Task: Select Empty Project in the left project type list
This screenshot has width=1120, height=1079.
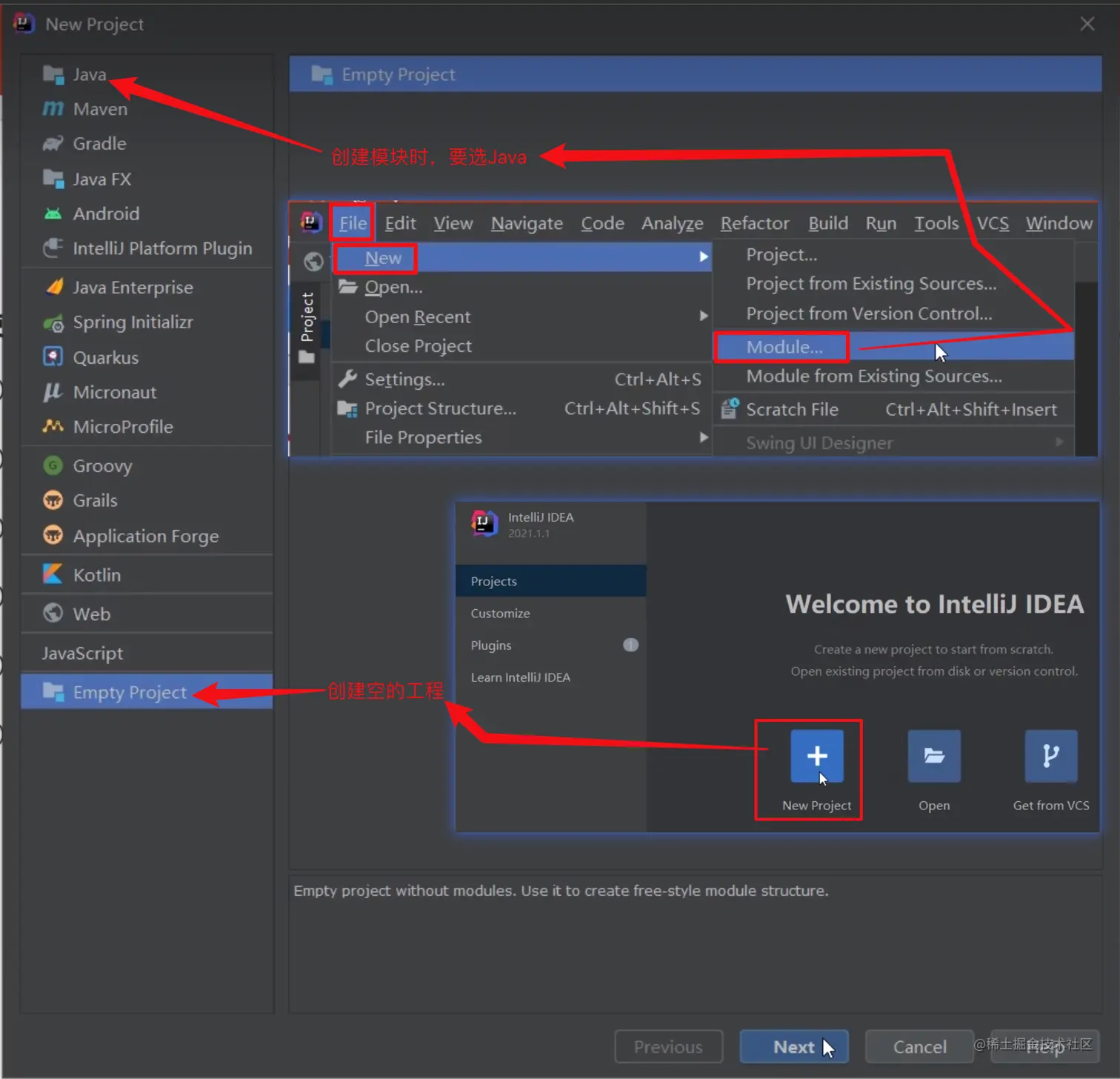Action: [147, 692]
